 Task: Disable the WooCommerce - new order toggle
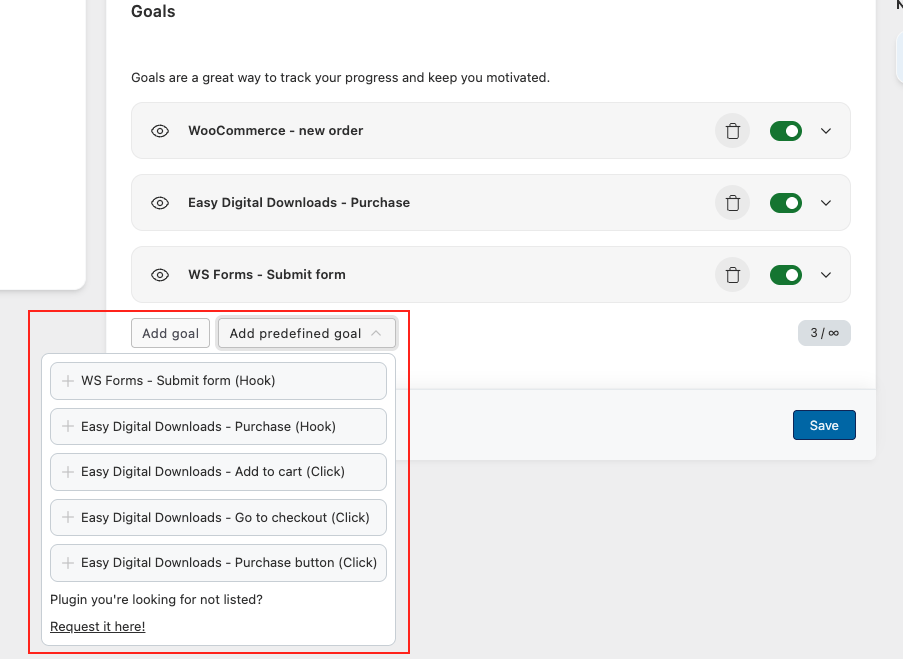click(786, 131)
